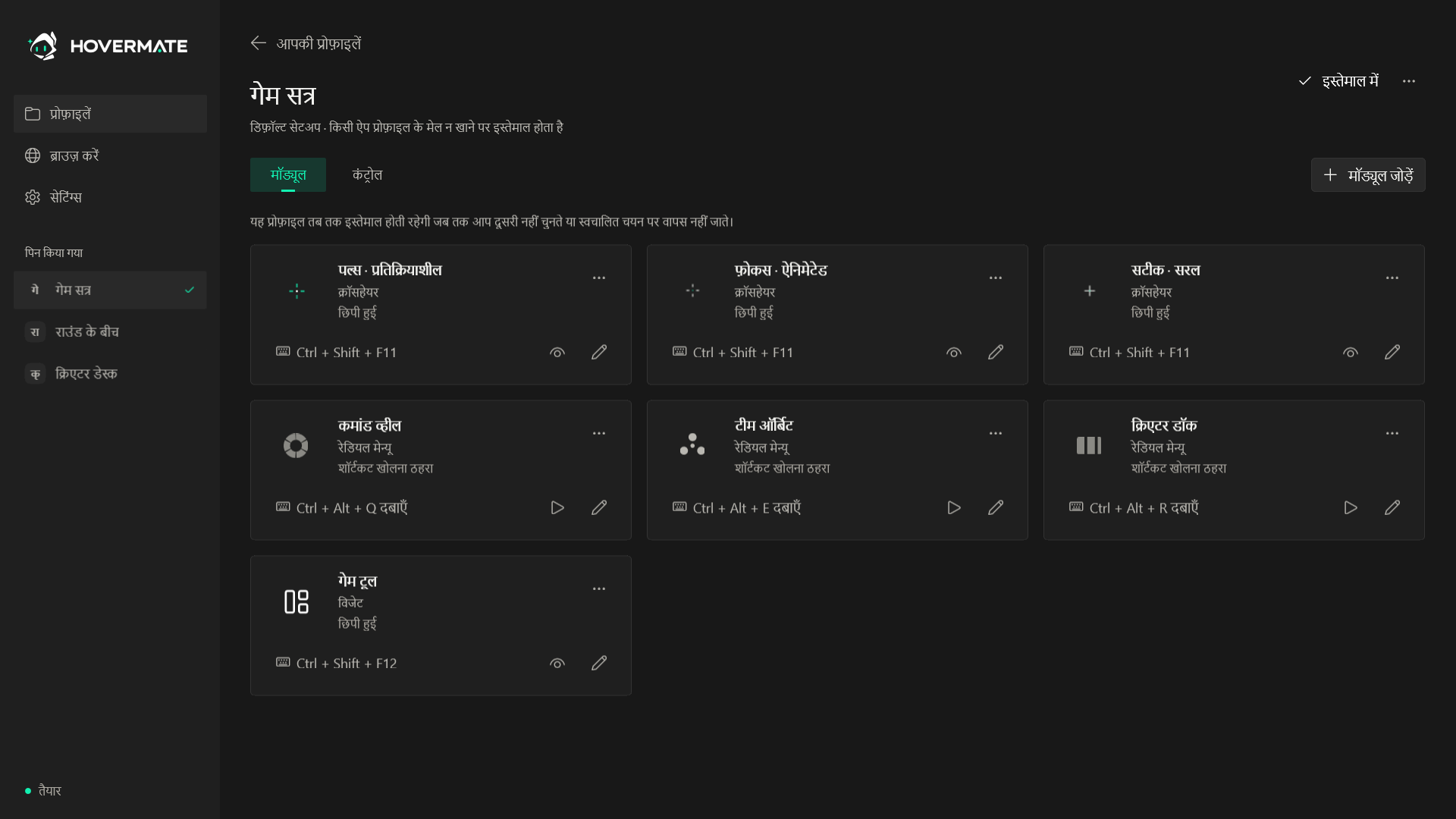Go back using the arrow next to आपकी प्रोफ़ाइलें

[x=259, y=43]
